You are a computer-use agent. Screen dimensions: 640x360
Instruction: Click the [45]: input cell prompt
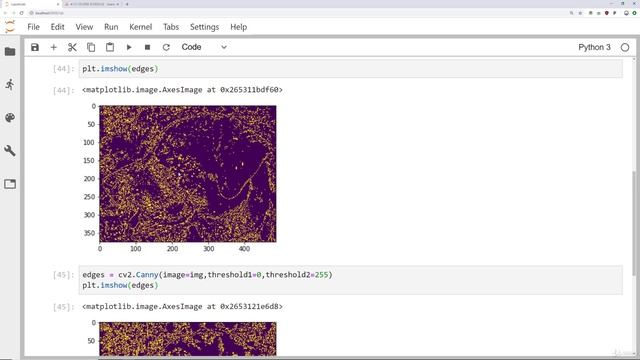64,275
